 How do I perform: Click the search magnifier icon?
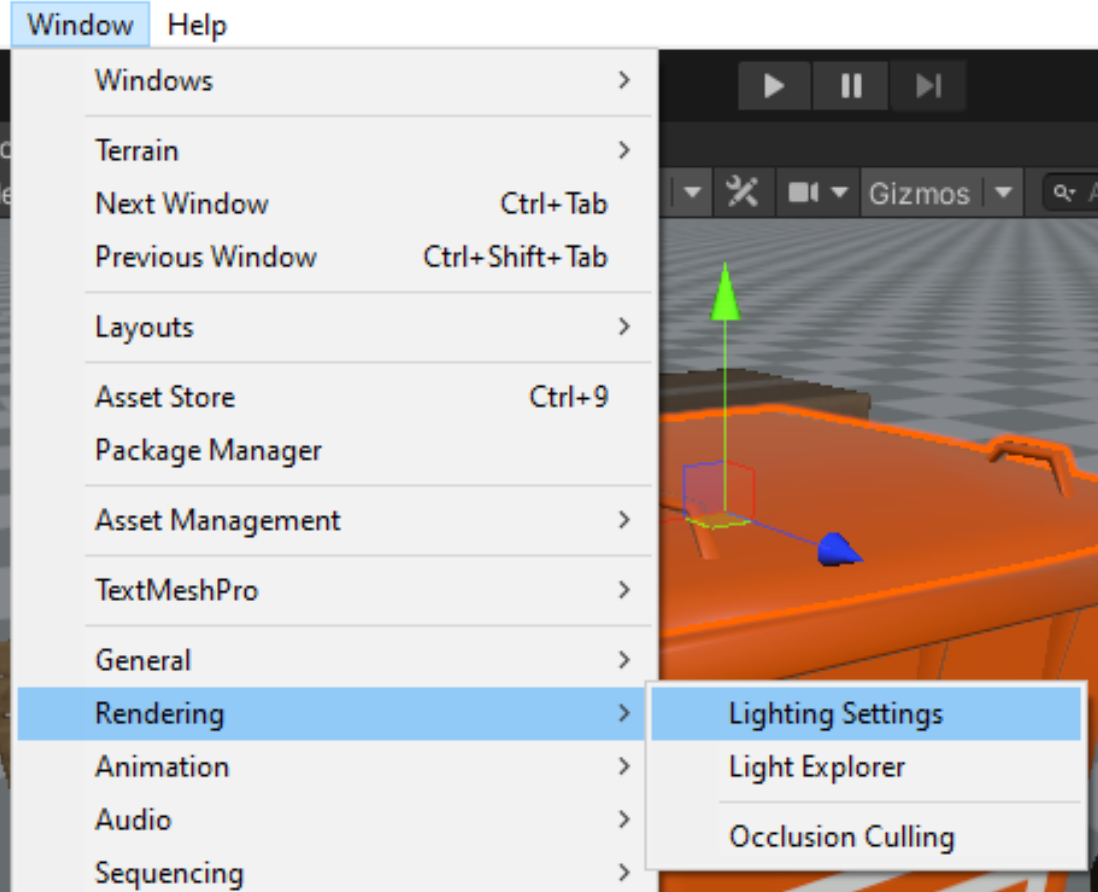1064,192
